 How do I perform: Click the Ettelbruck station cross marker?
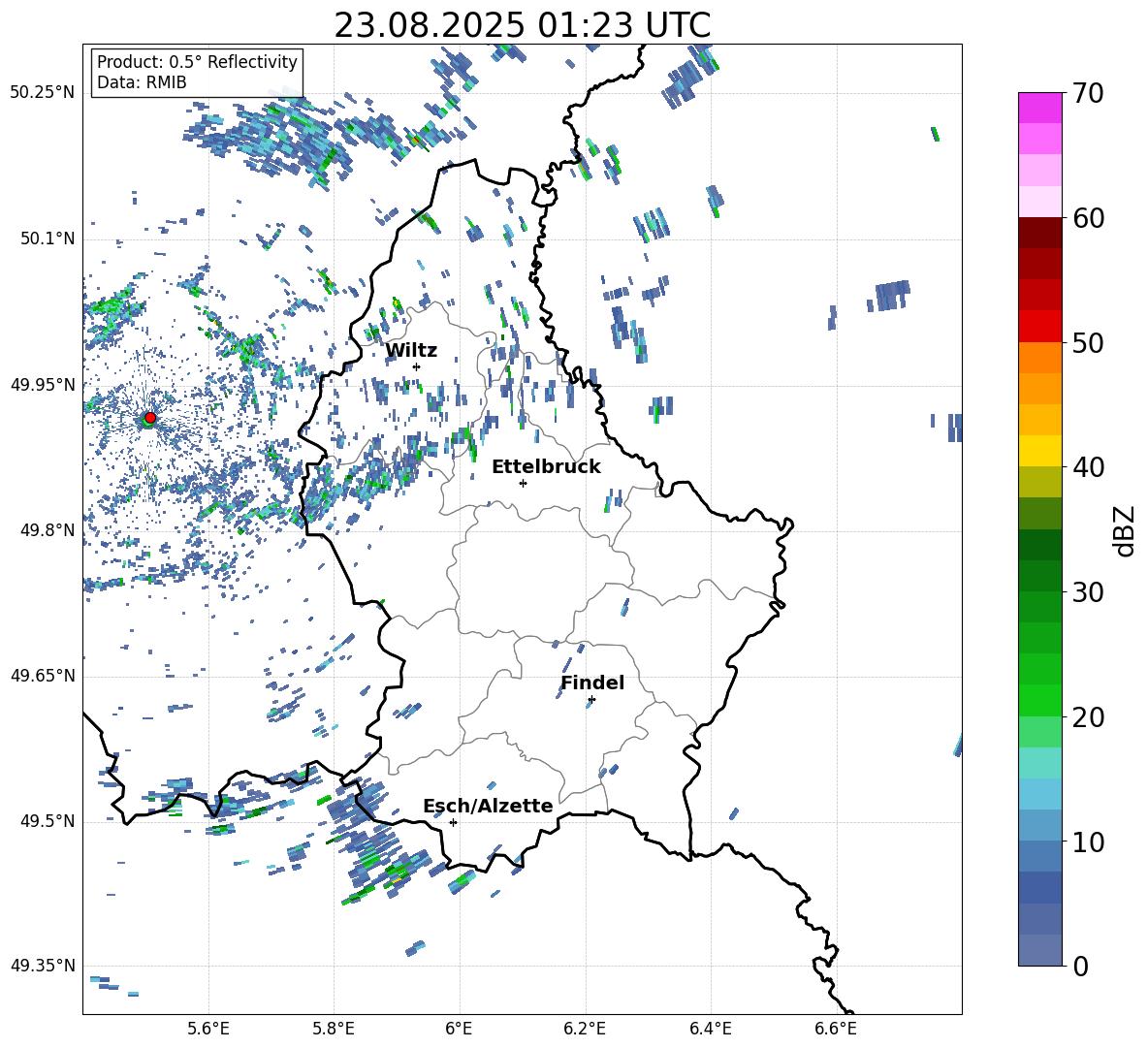(x=523, y=483)
